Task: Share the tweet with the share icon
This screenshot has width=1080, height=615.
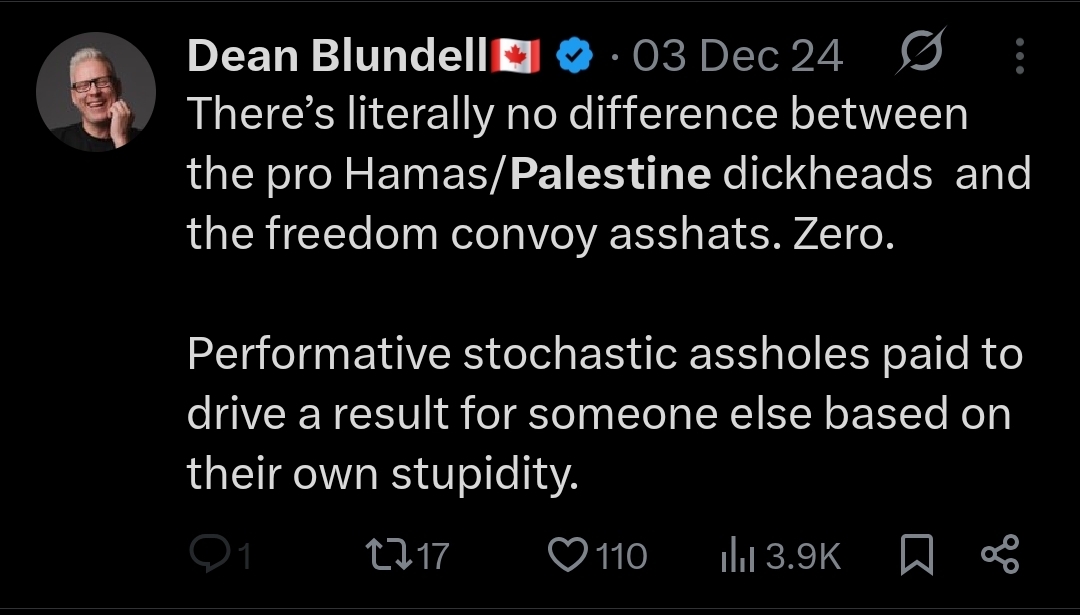Action: (999, 555)
